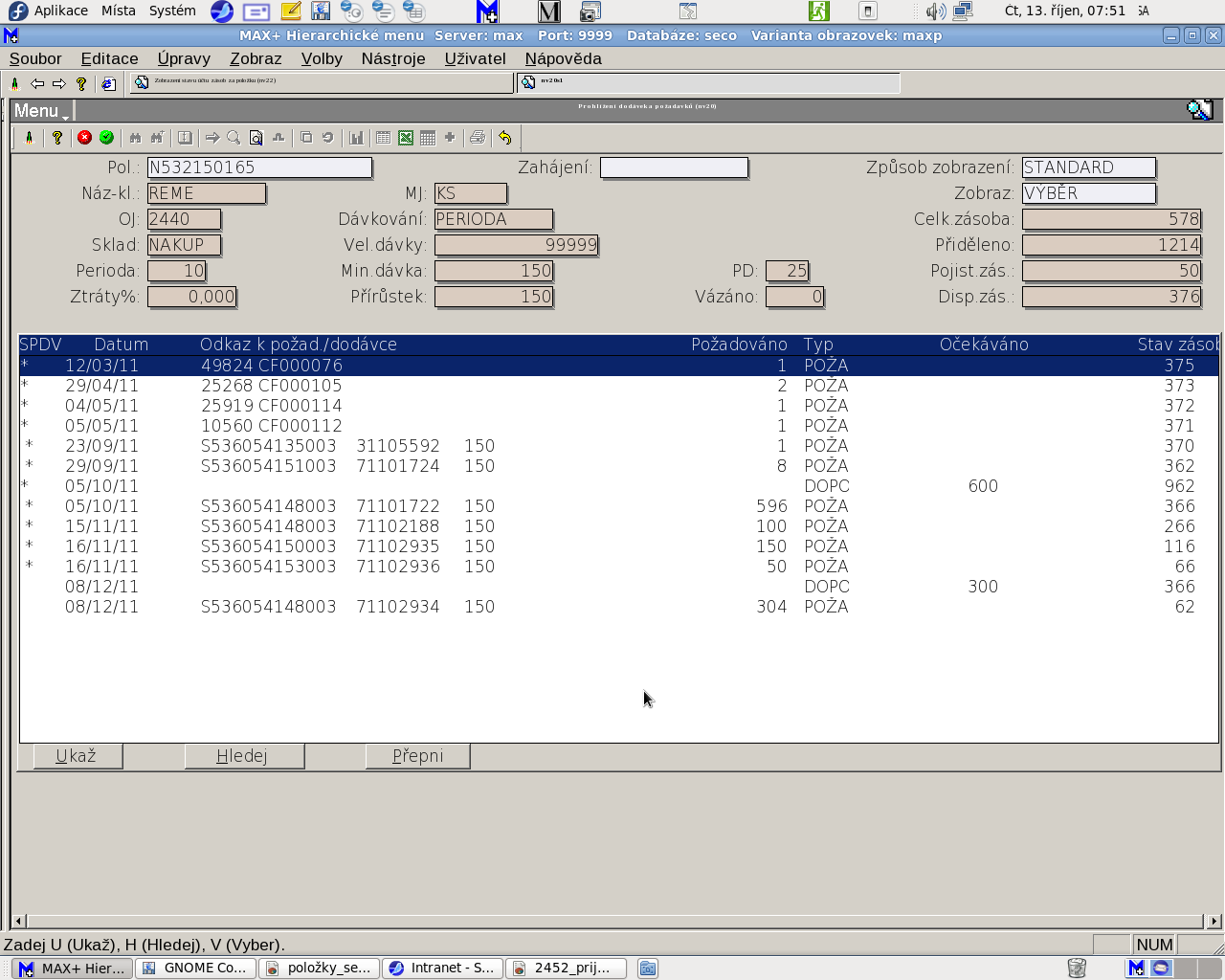Select the row with order number 71102188
This screenshot has width=1225, height=980.
(x=618, y=526)
